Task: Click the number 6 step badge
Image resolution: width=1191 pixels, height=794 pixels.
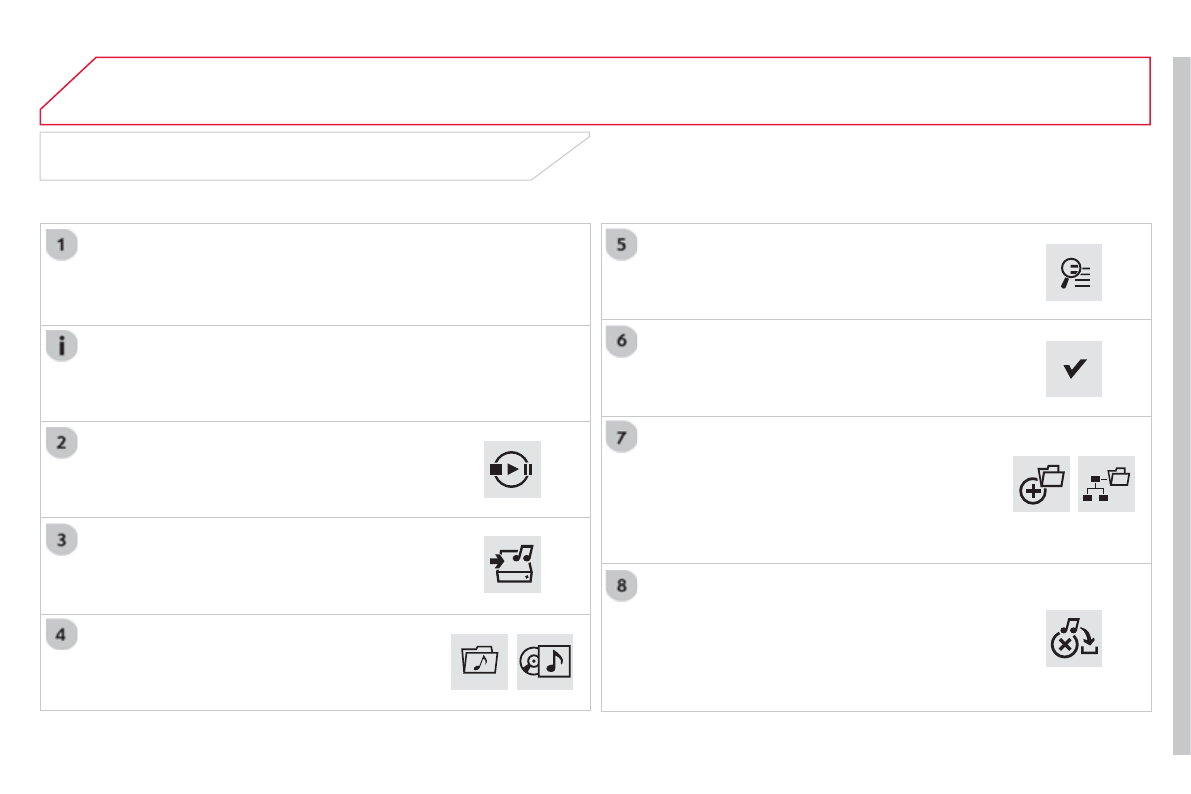Action: [x=622, y=341]
